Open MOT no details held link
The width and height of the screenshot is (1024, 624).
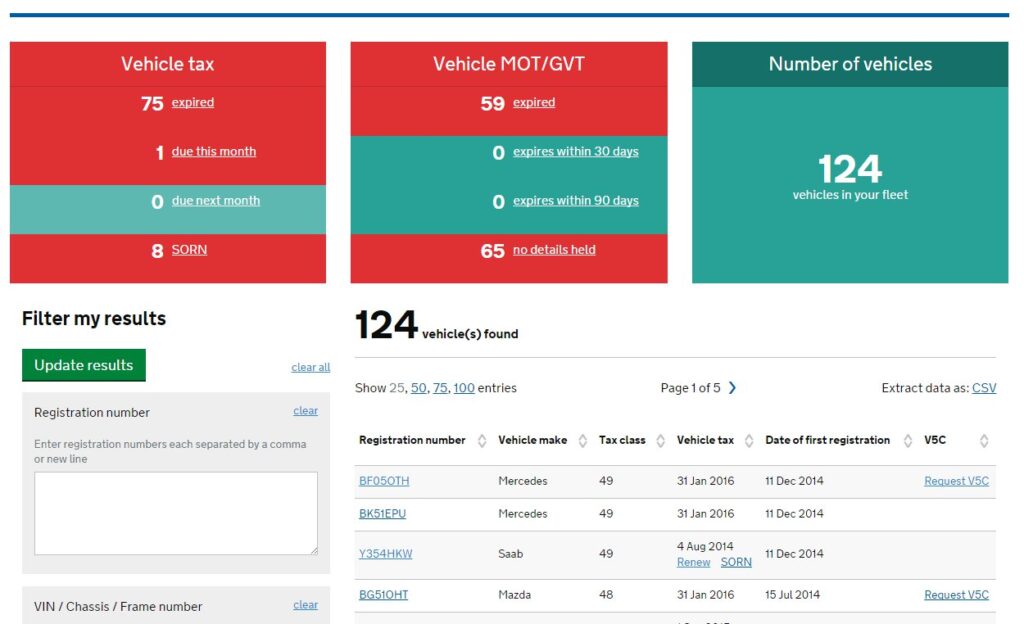554,250
